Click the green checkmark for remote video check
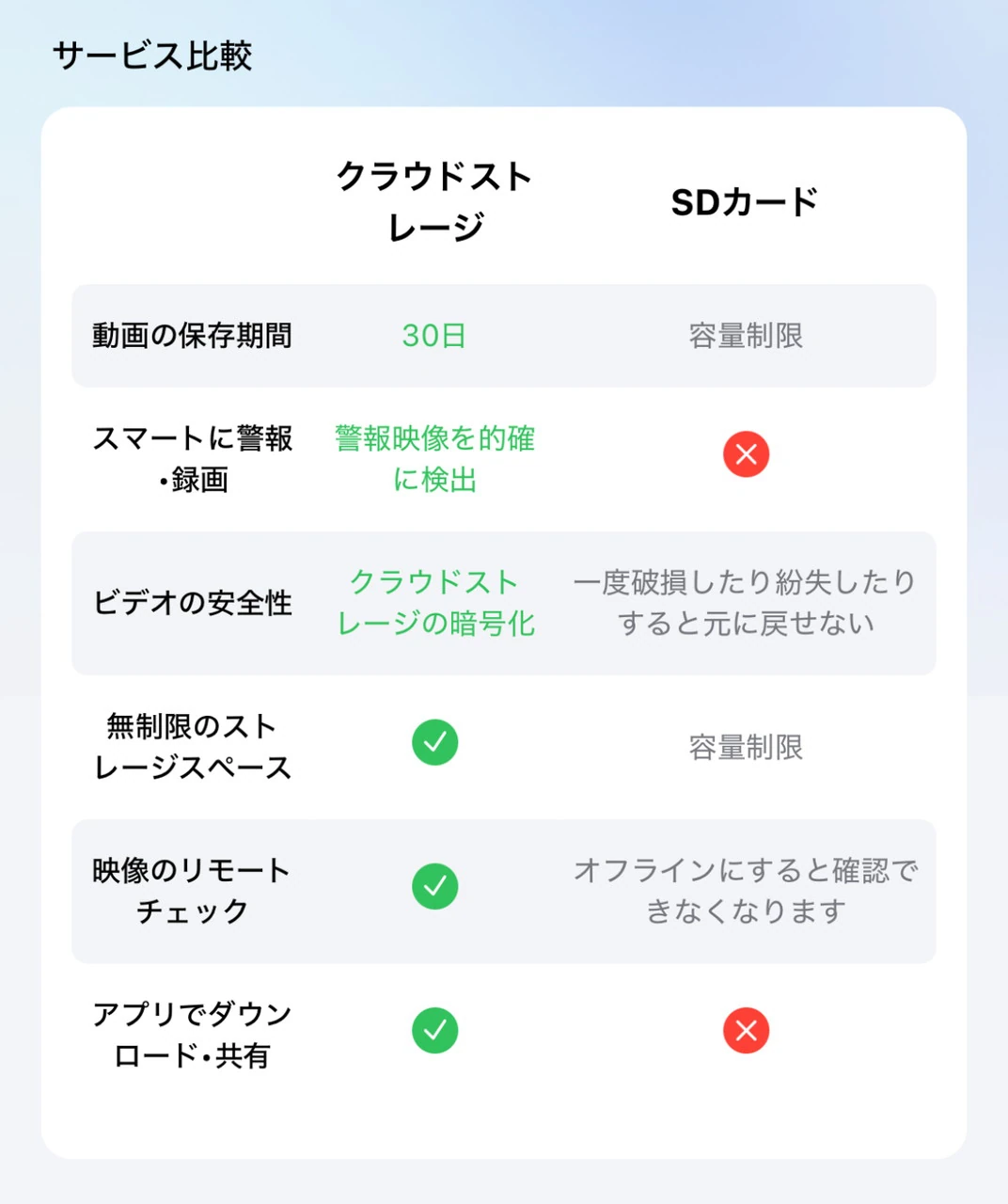This screenshot has width=1008, height=1204. click(x=434, y=886)
